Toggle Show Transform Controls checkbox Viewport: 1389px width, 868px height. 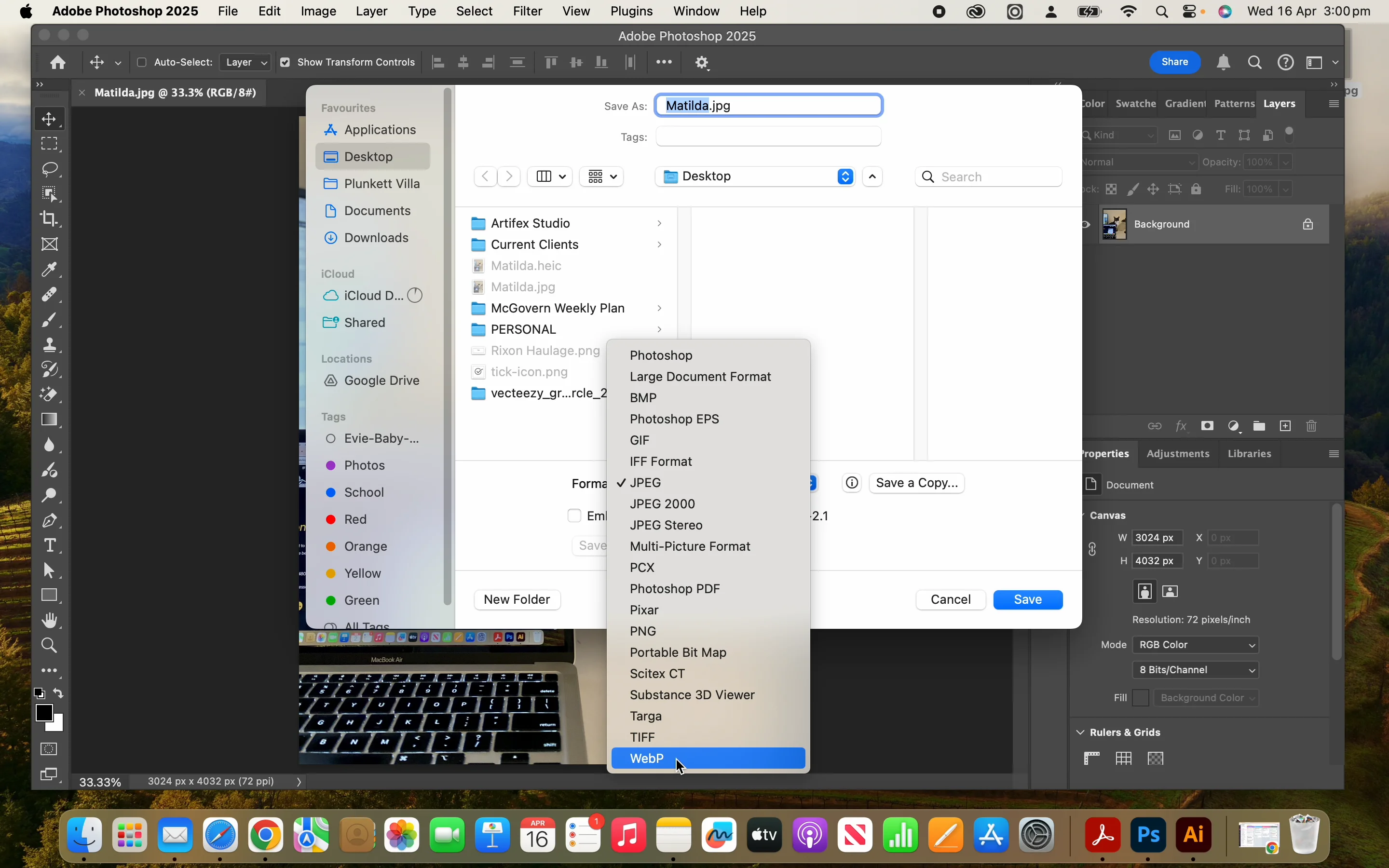pos(285,62)
